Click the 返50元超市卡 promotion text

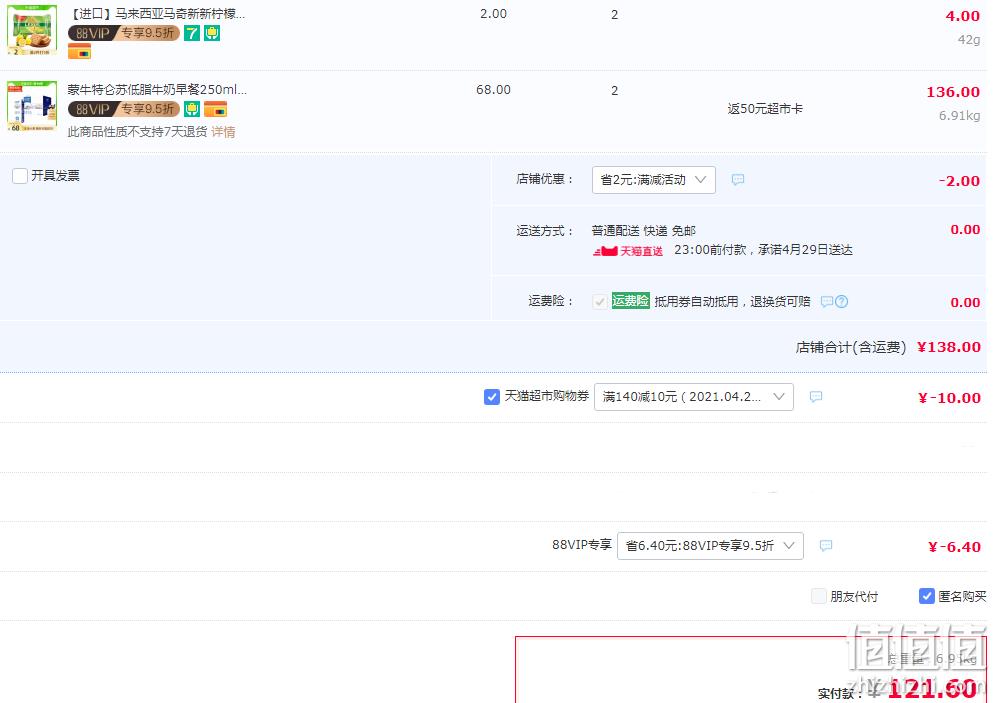[765, 109]
